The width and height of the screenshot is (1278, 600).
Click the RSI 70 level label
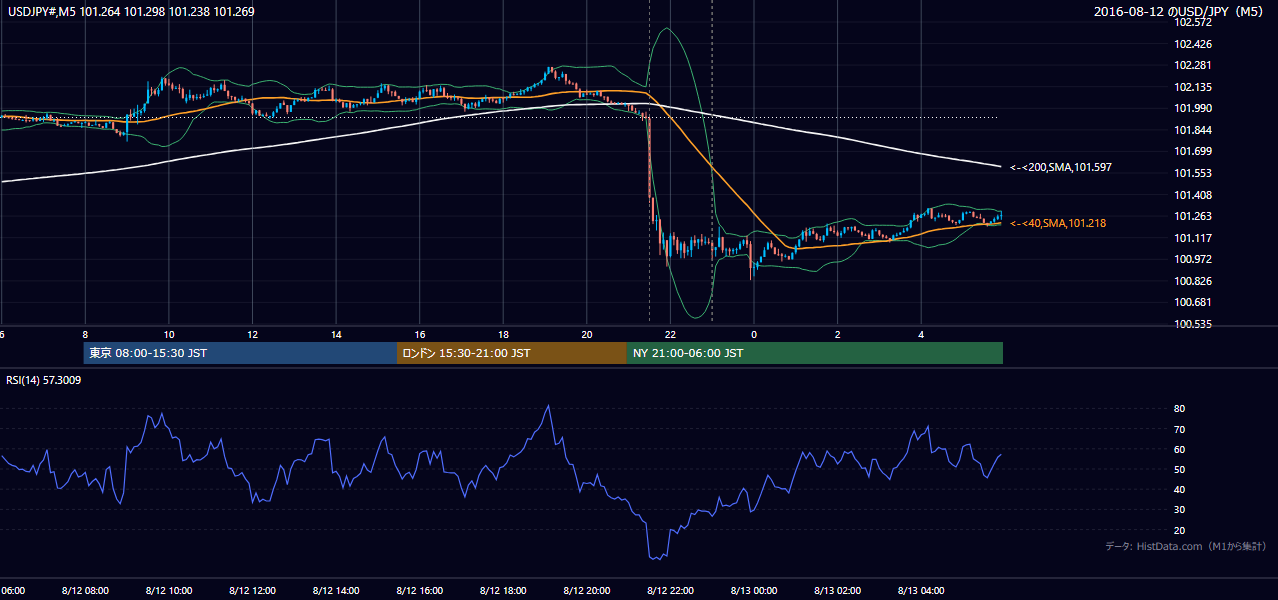pos(1180,429)
